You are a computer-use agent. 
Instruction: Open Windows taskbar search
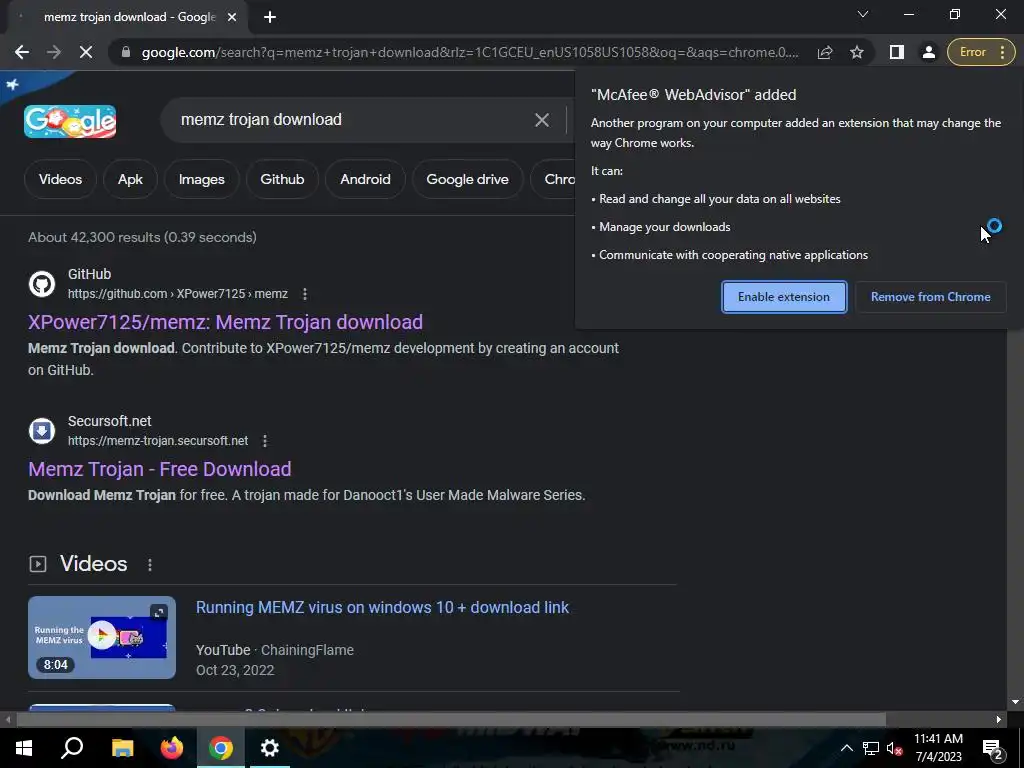pyautogui.click(x=72, y=748)
